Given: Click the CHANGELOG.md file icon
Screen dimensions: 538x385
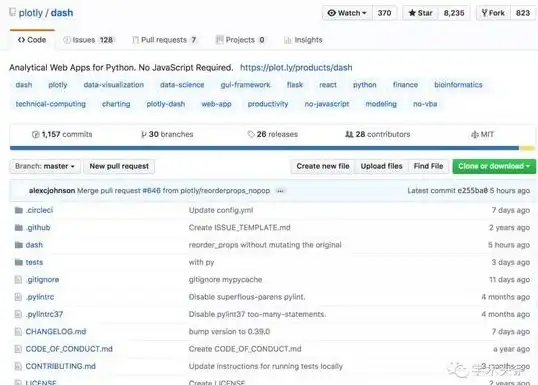Looking at the screenshot, I should coord(18,331).
